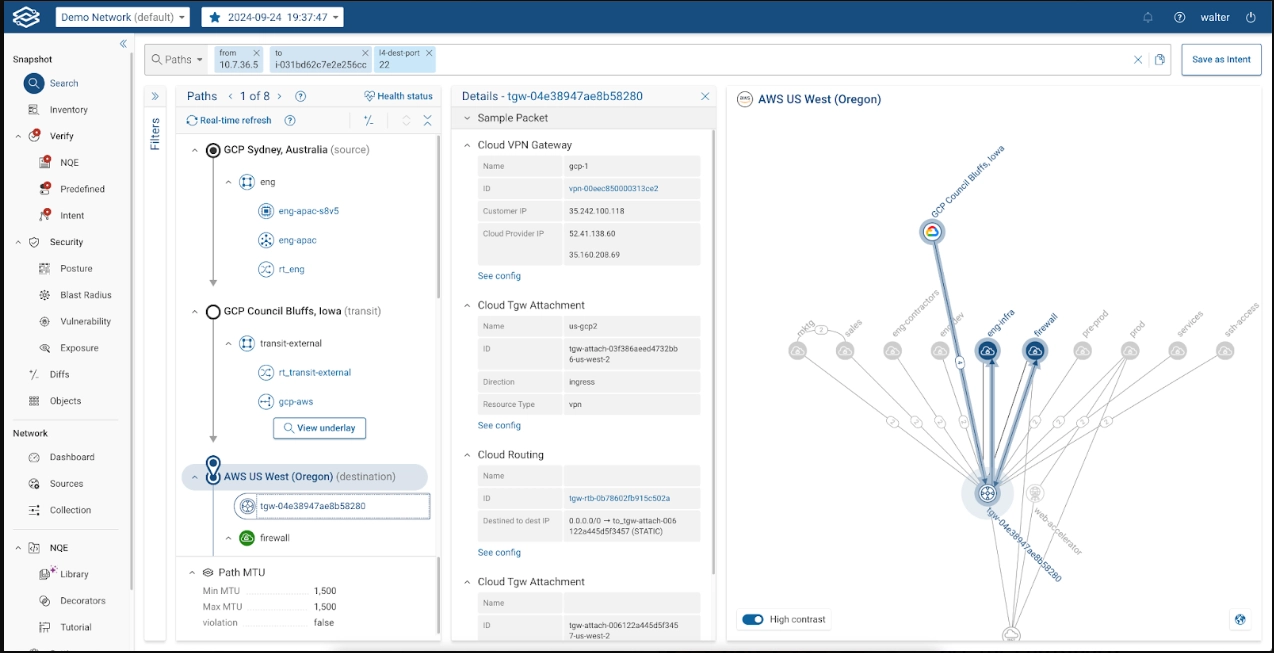Click the Real-time refresh icon

click(x=192, y=120)
